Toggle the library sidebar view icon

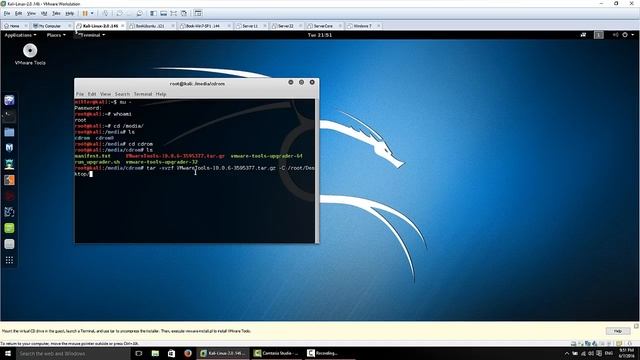point(153,13)
